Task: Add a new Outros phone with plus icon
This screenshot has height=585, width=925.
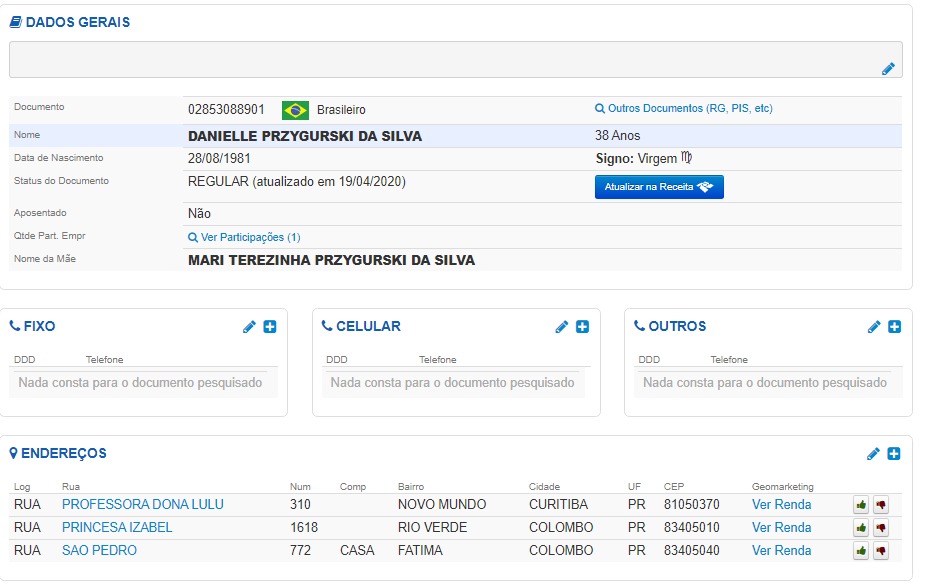Action: point(895,327)
